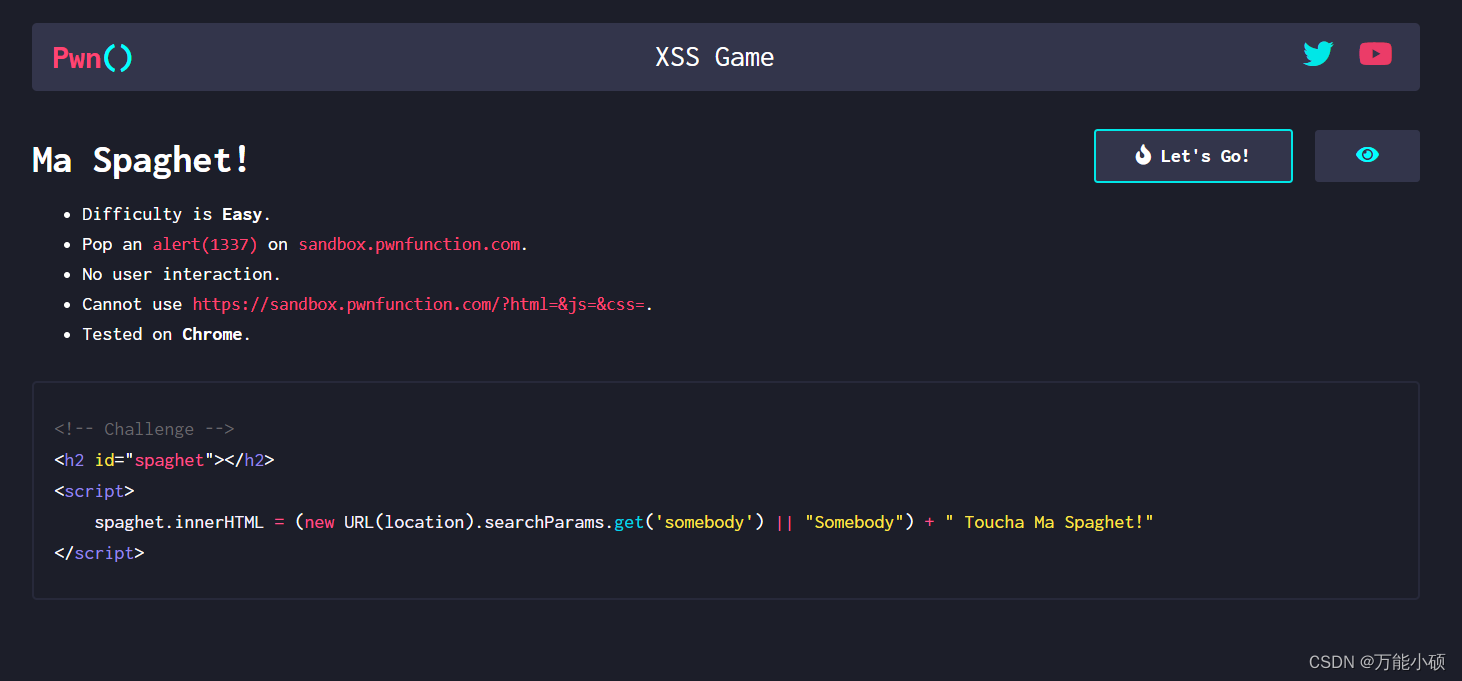Click the Pwn() logo
Viewport: 1462px width, 681px height.
tap(92, 57)
